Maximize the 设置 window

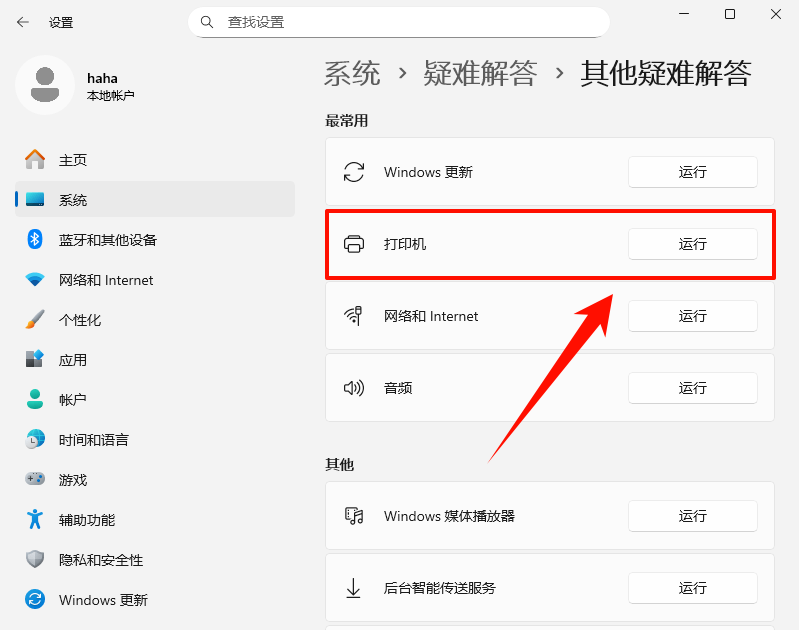(730, 14)
